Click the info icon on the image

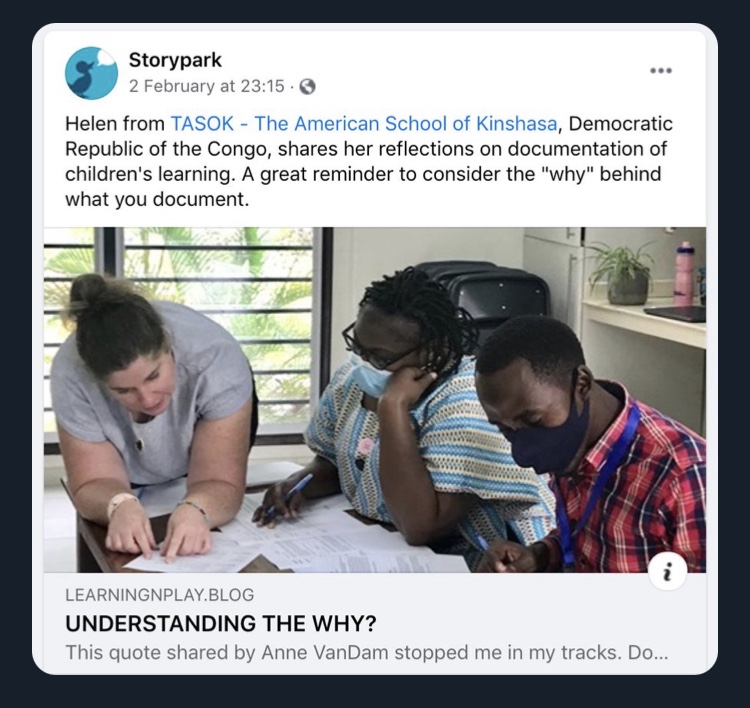pos(668,571)
